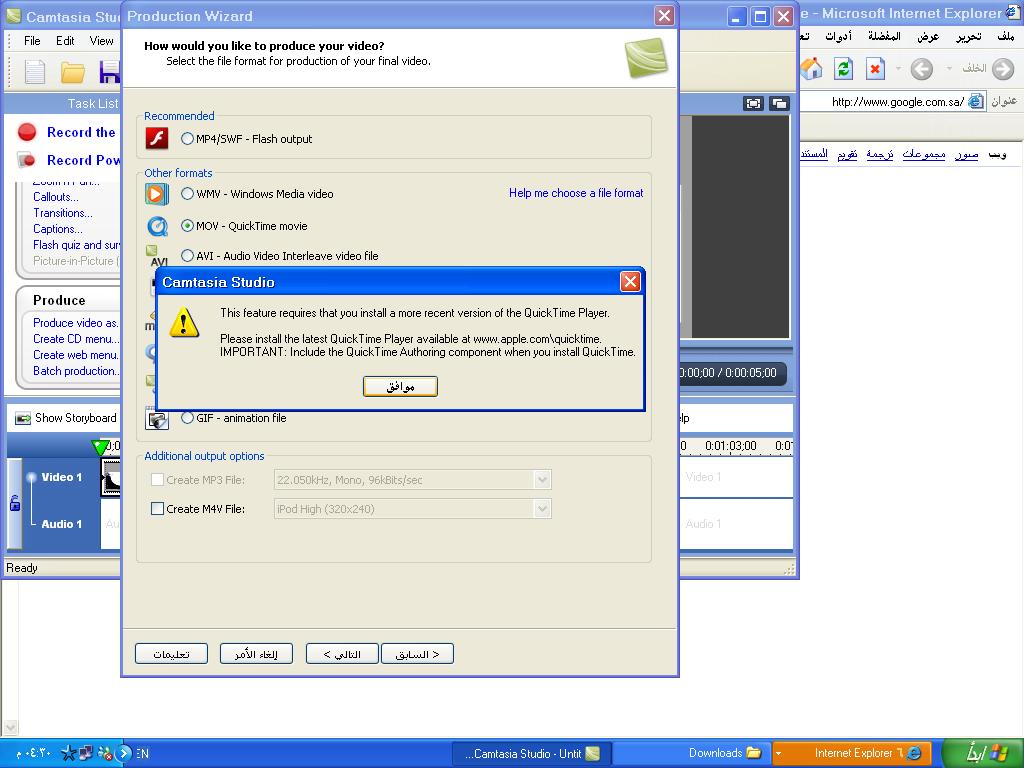Open the Edit menu in Camtasia Studio
The width and height of the screenshot is (1024, 768).
point(65,40)
